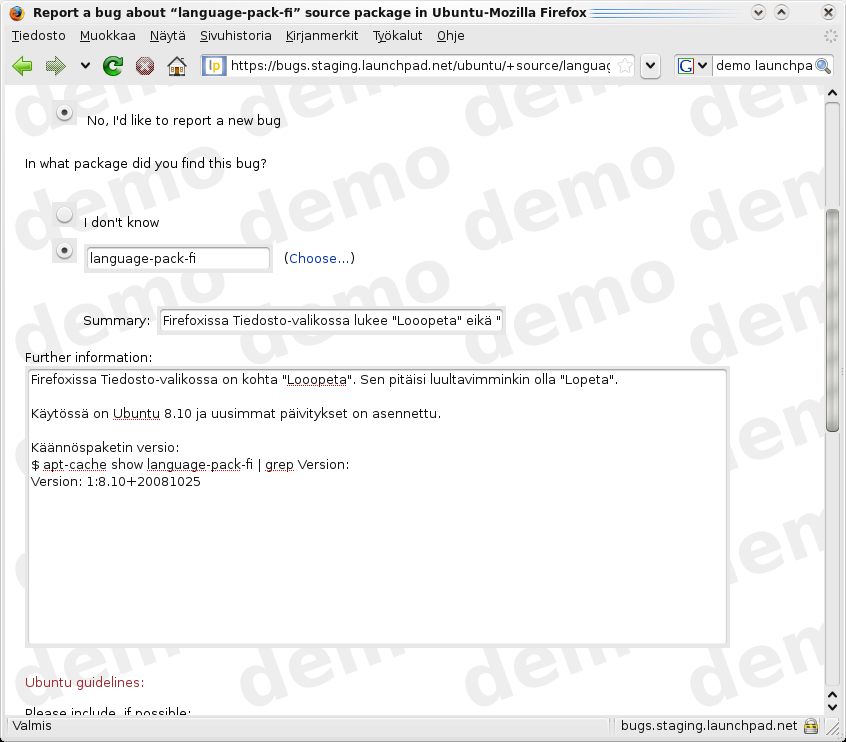The height and width of the screenshot is (742, 846).
Task: Select the radio button beside language-pack-fi field
Action: pos(65,251)
